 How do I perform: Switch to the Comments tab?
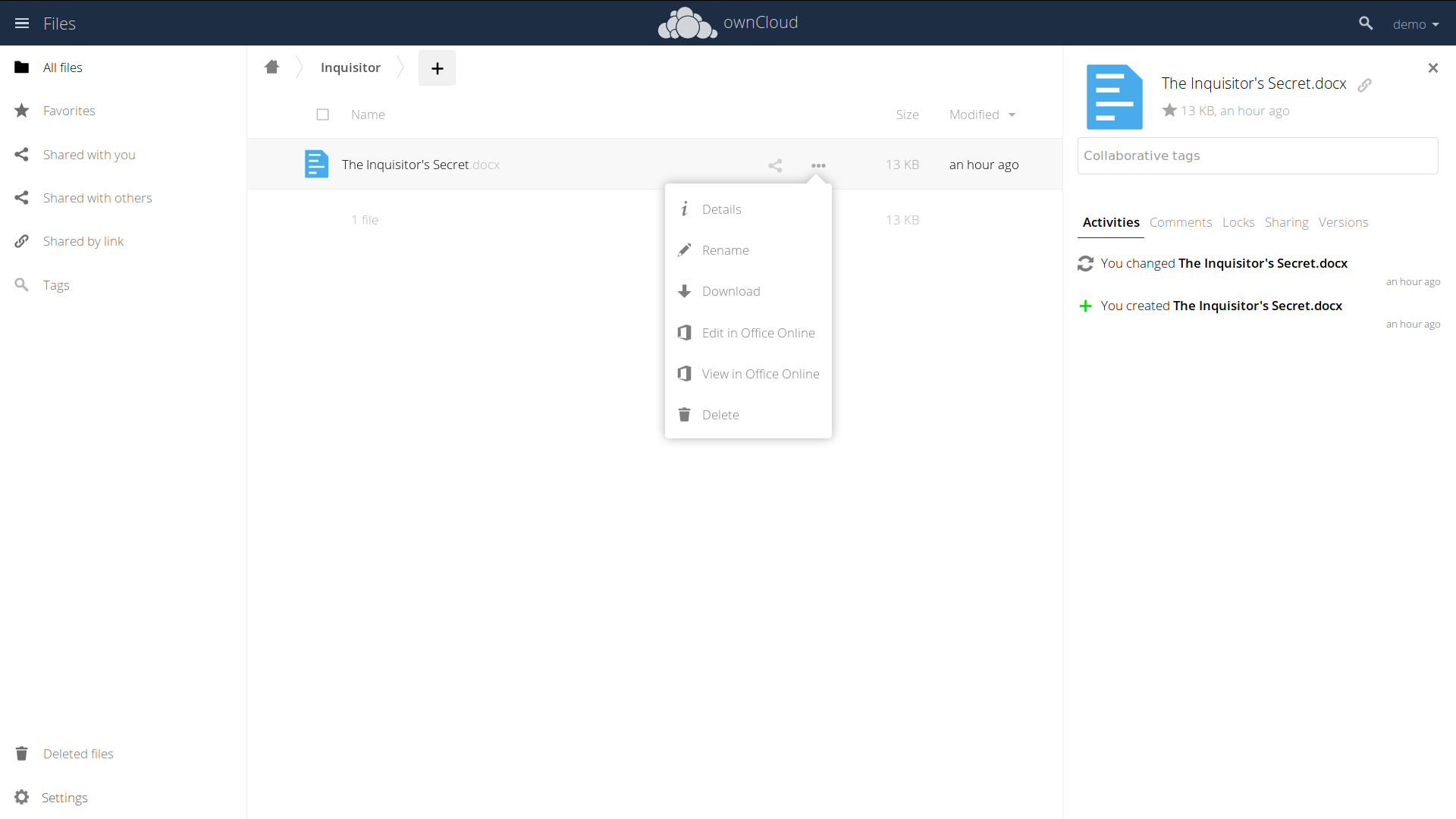click(1180, 222)
